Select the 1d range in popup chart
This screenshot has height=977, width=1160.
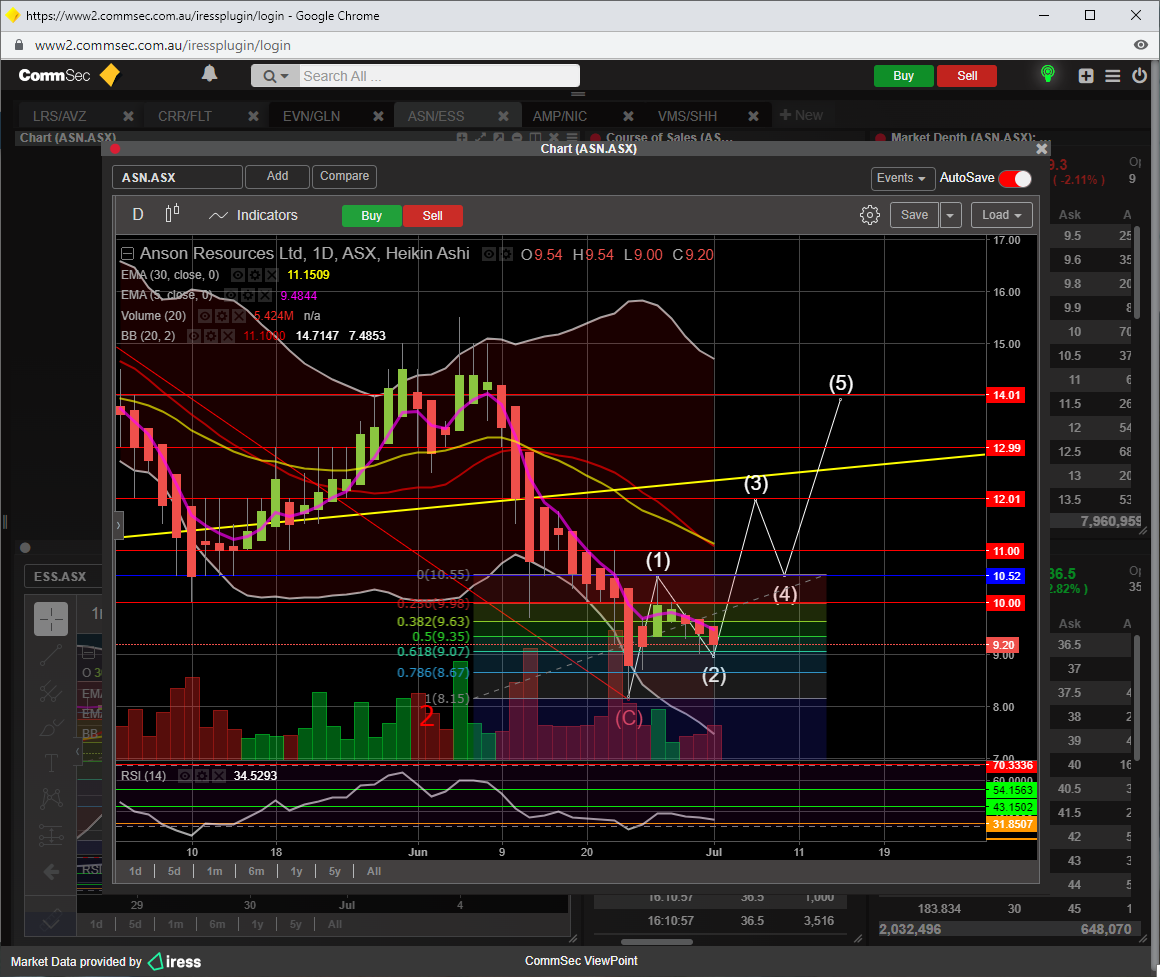[135, 871]
